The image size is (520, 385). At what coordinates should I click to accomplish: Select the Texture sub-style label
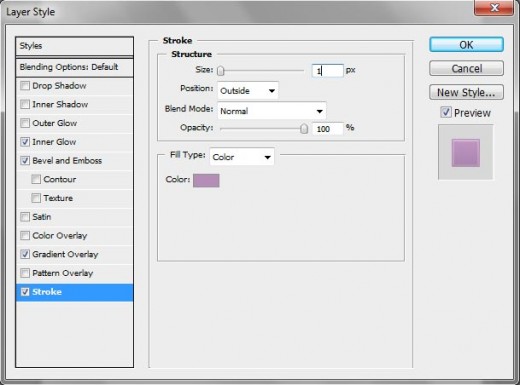coord(58,198)
